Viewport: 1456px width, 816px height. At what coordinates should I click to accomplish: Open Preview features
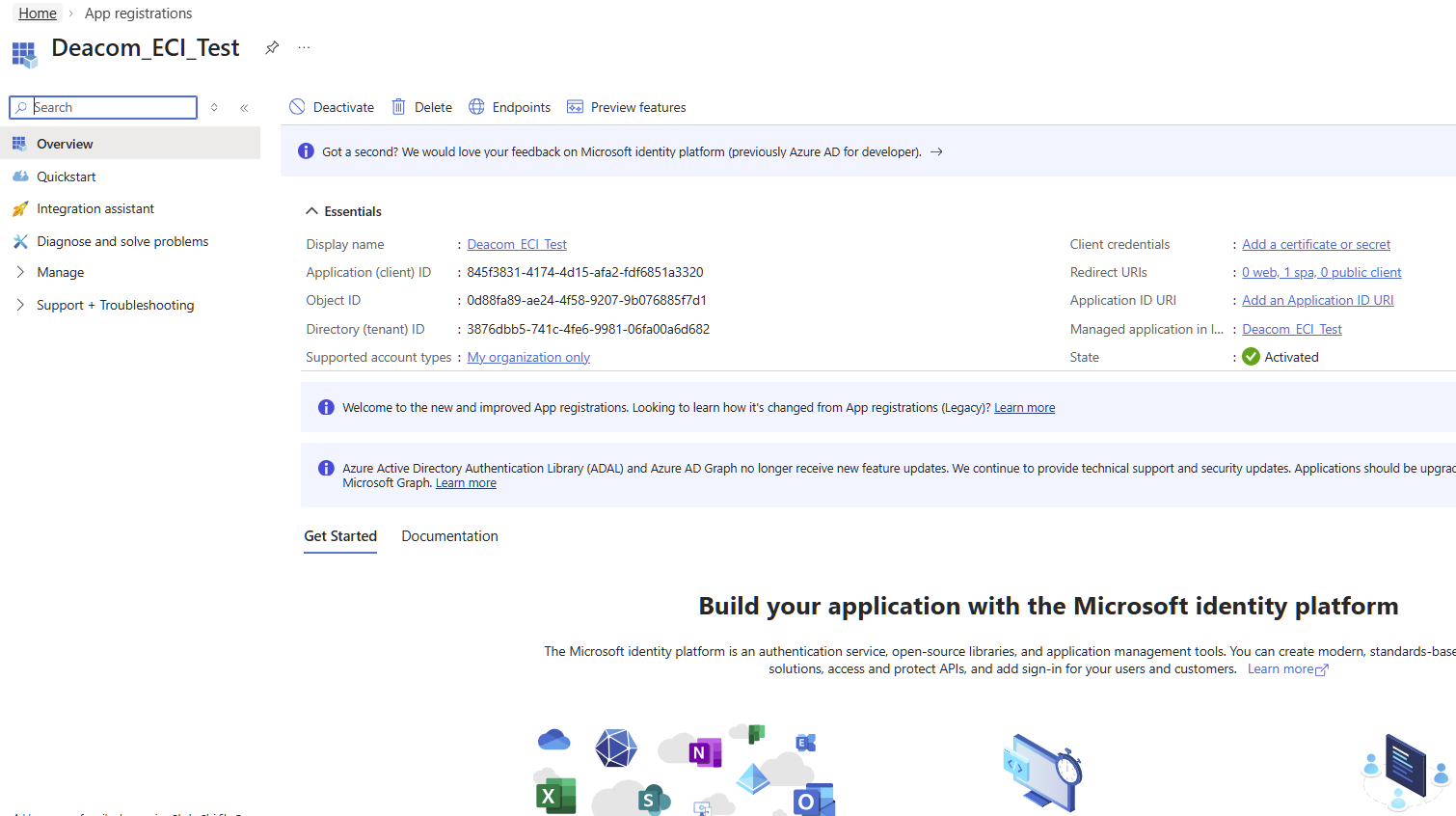tap(627, 107)
